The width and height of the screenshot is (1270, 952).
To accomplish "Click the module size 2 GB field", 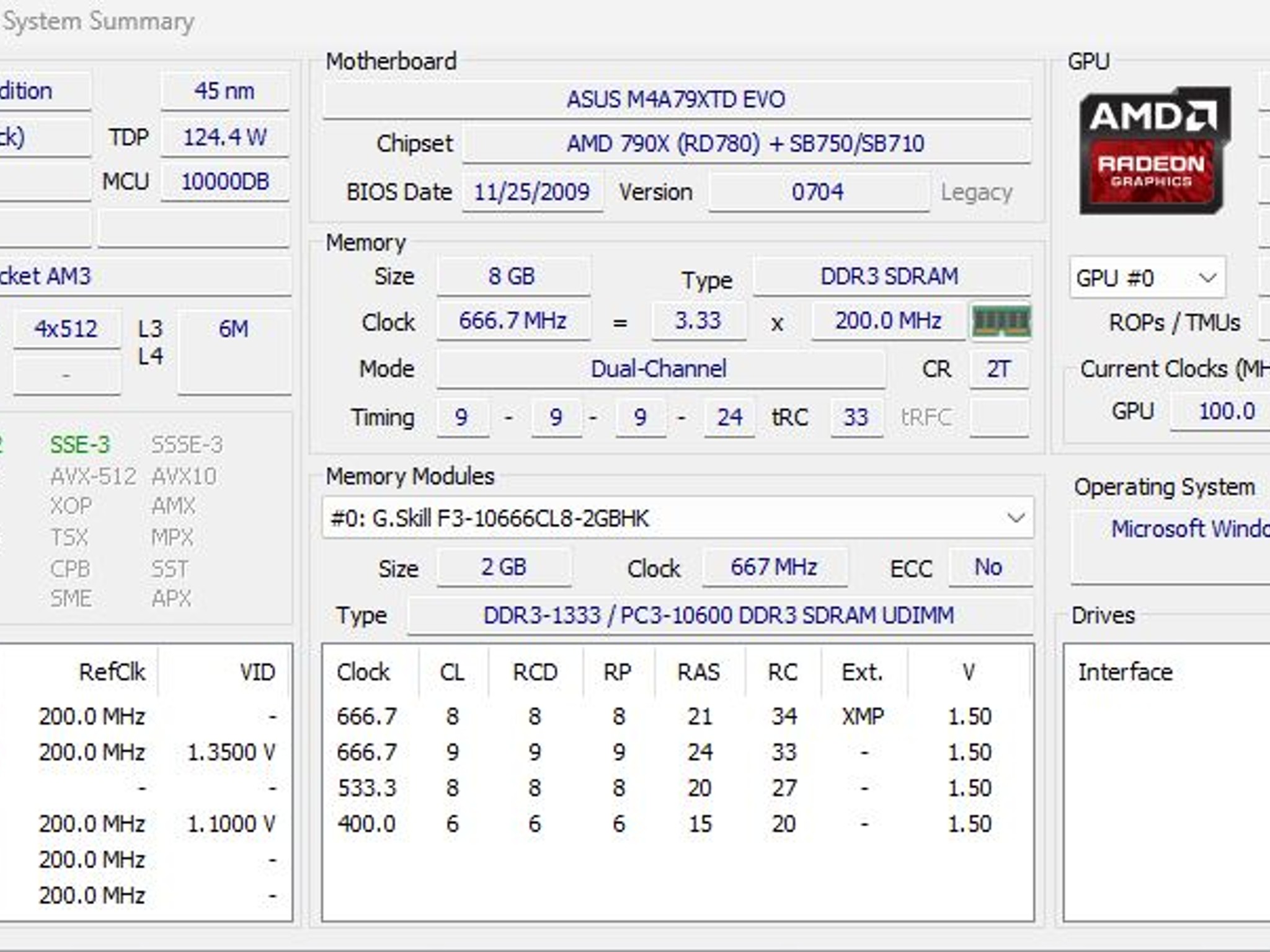I will [x=504, y=568].
